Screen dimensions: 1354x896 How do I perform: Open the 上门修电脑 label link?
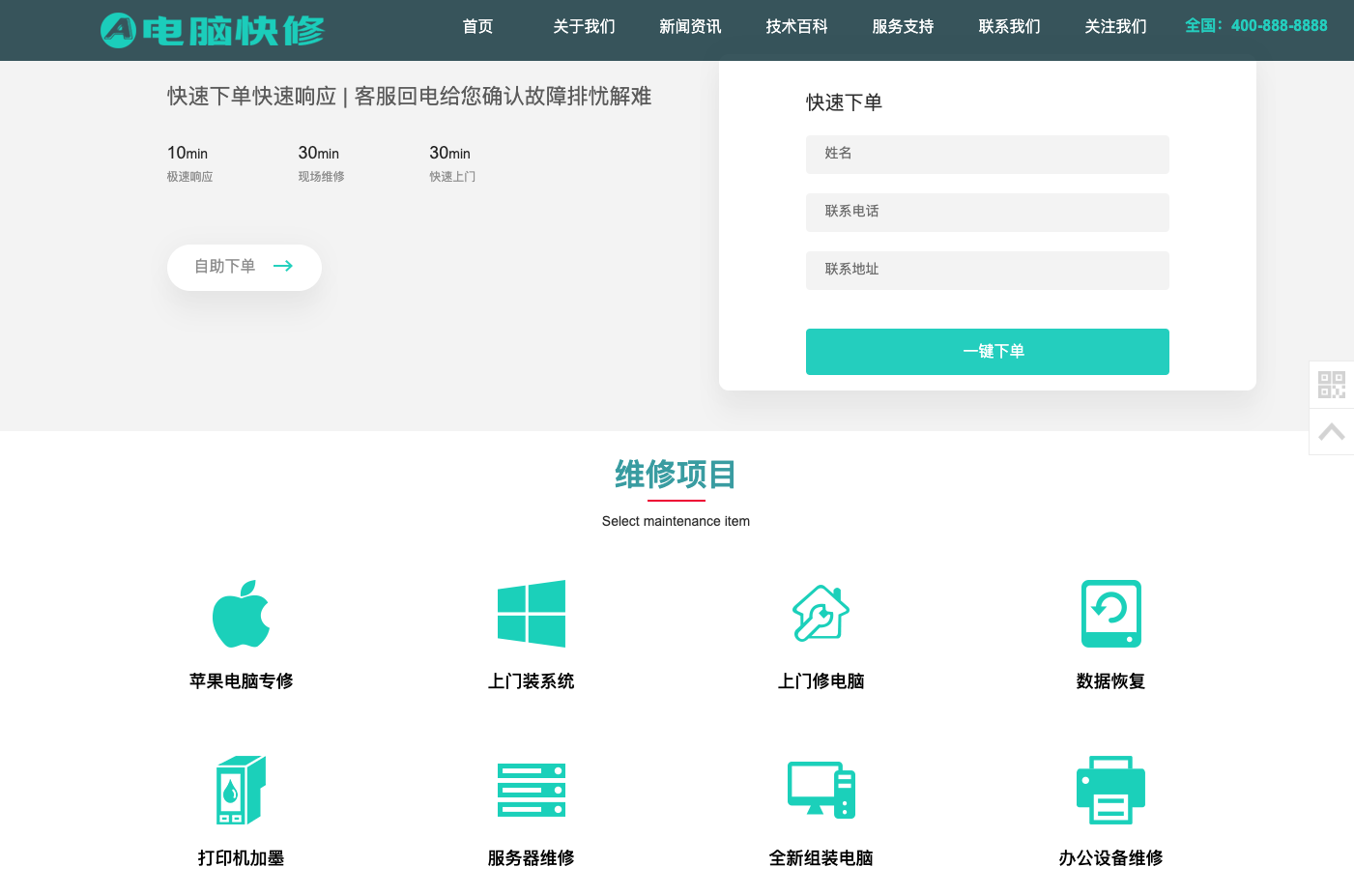pos(821,681)
